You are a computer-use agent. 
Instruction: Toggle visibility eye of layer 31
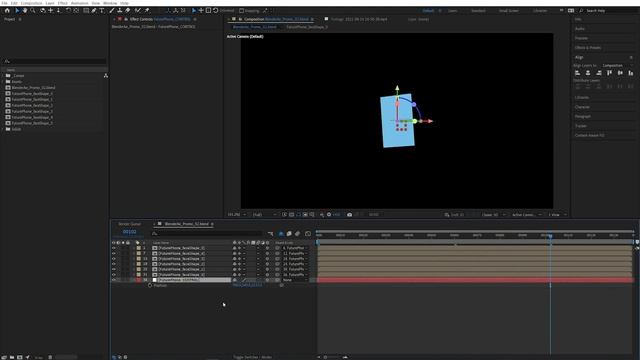pos(114,275)
